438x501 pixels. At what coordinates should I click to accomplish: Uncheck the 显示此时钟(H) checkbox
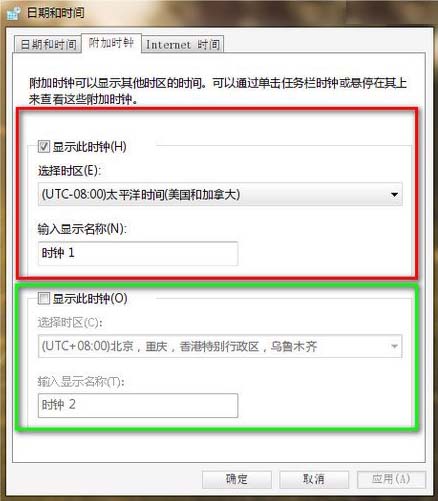pos(44,147)
